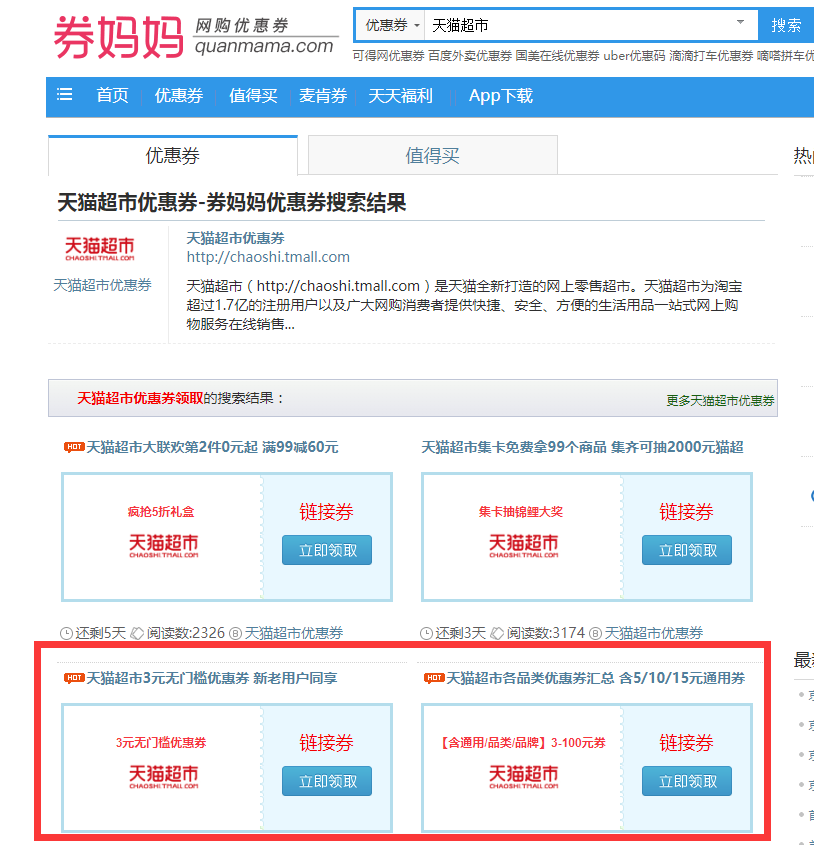Screen dimensions: 814x845
Task: Click the 券妈妈 site logo
Action: click(x=119, y=37)
